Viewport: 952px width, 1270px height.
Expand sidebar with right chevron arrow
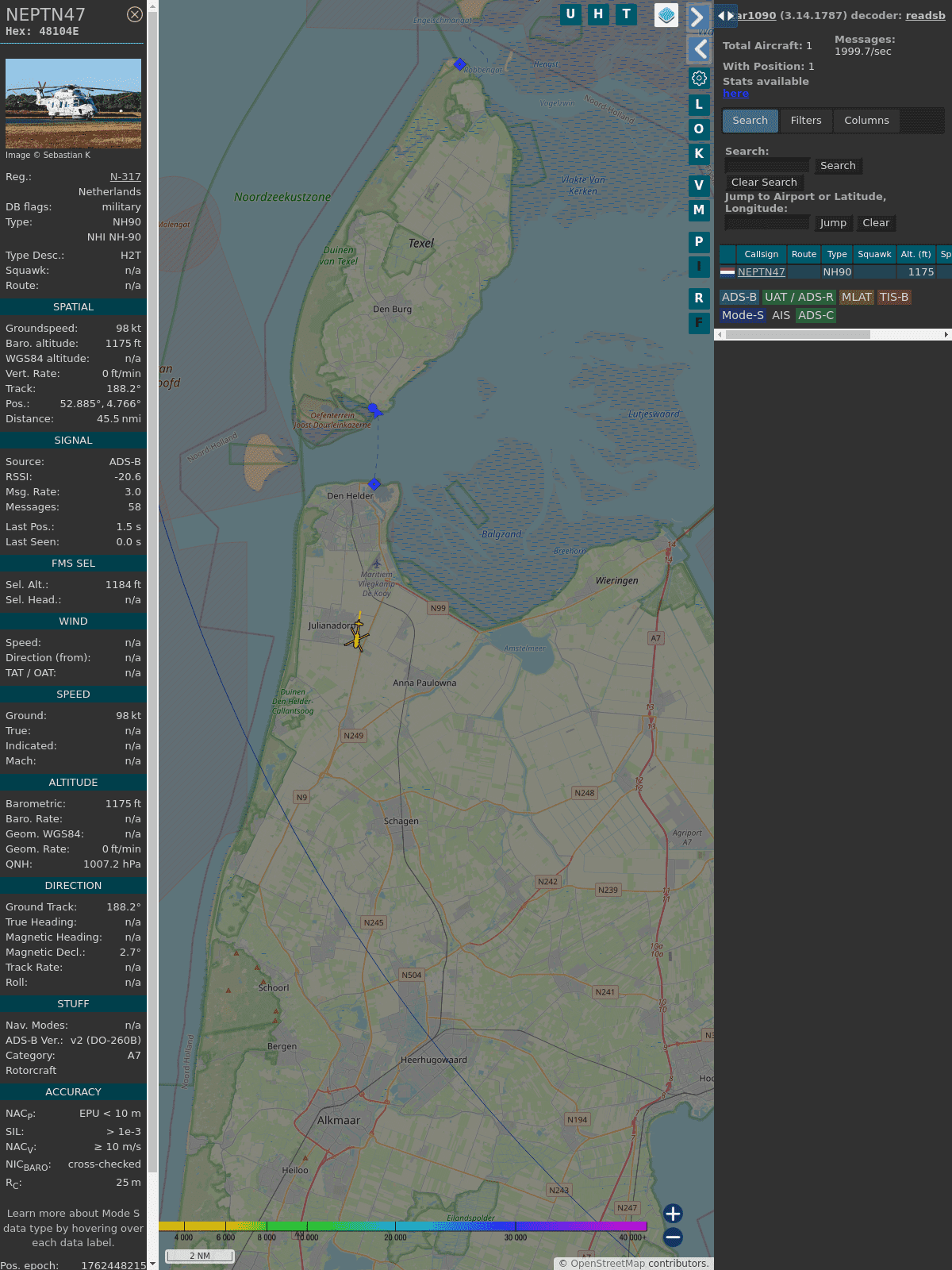click(697, 17)
